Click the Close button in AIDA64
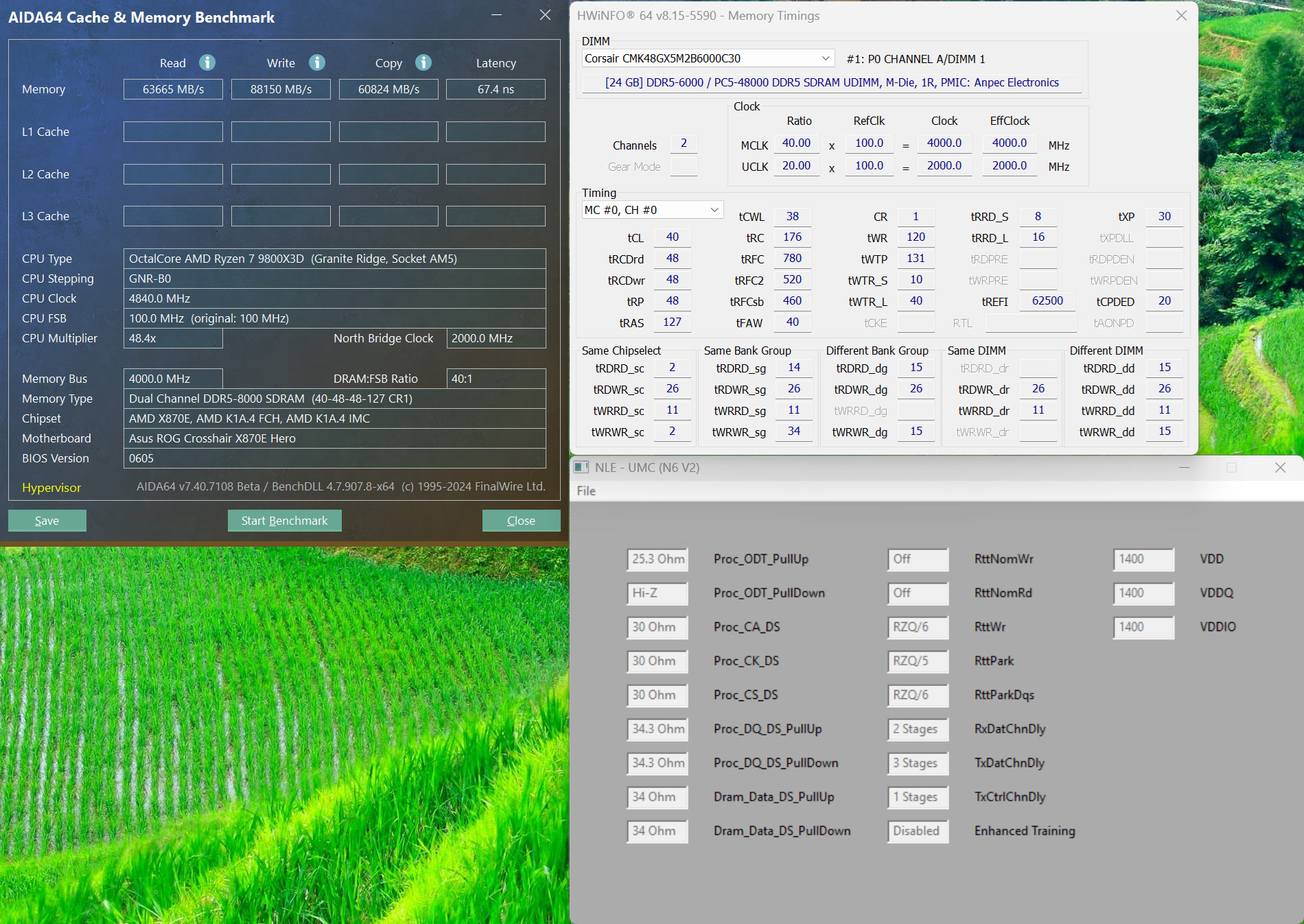1304x924 pixels. [521, 521]
